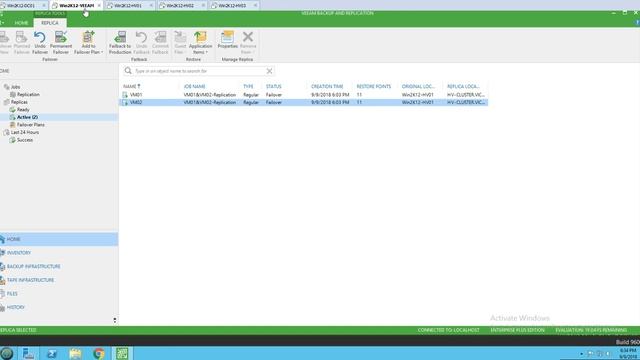Image resolution: width=640 pixels, height=360 pixels.
Task: Open Server Manager from the taskbar
Action: click(x=28, y=353)
